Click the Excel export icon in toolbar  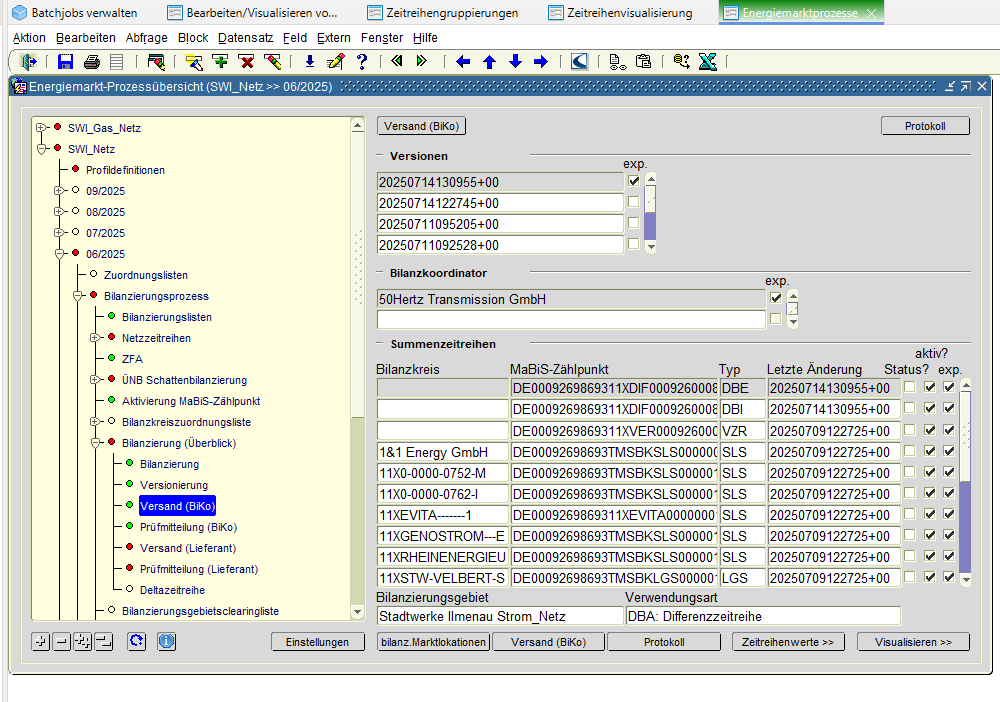pos(707,61)
